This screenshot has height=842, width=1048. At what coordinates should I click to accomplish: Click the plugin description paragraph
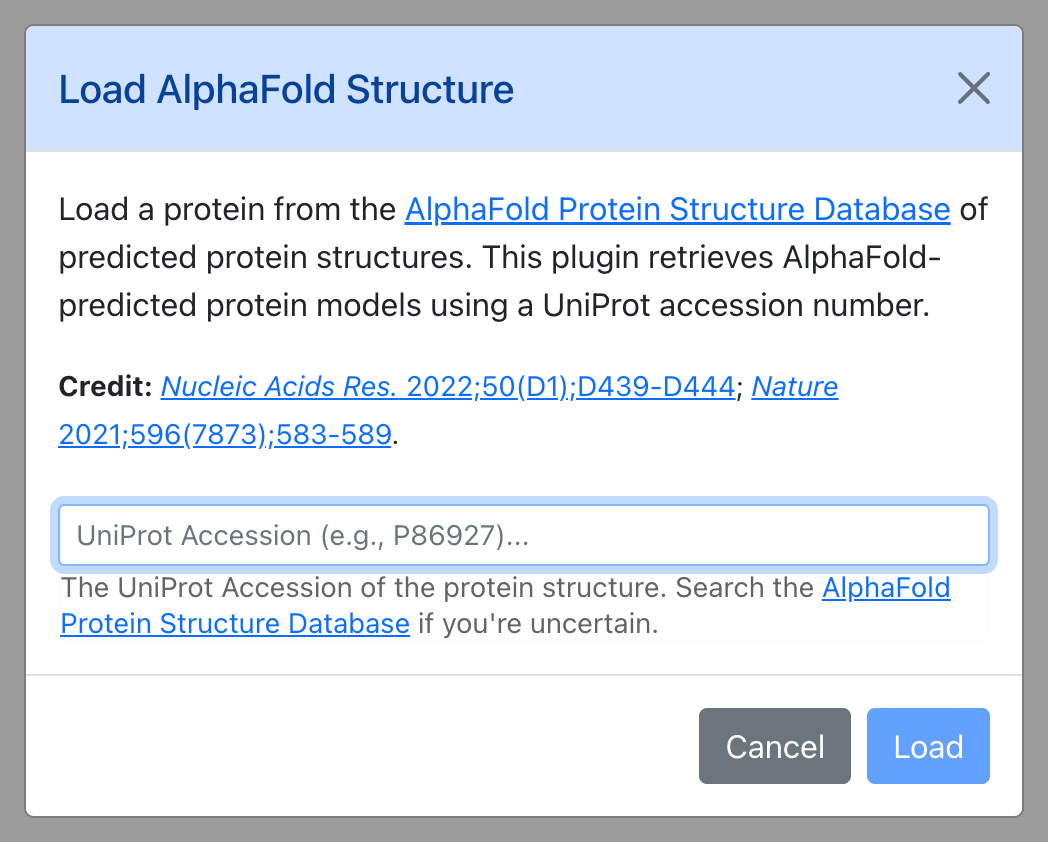524,257
